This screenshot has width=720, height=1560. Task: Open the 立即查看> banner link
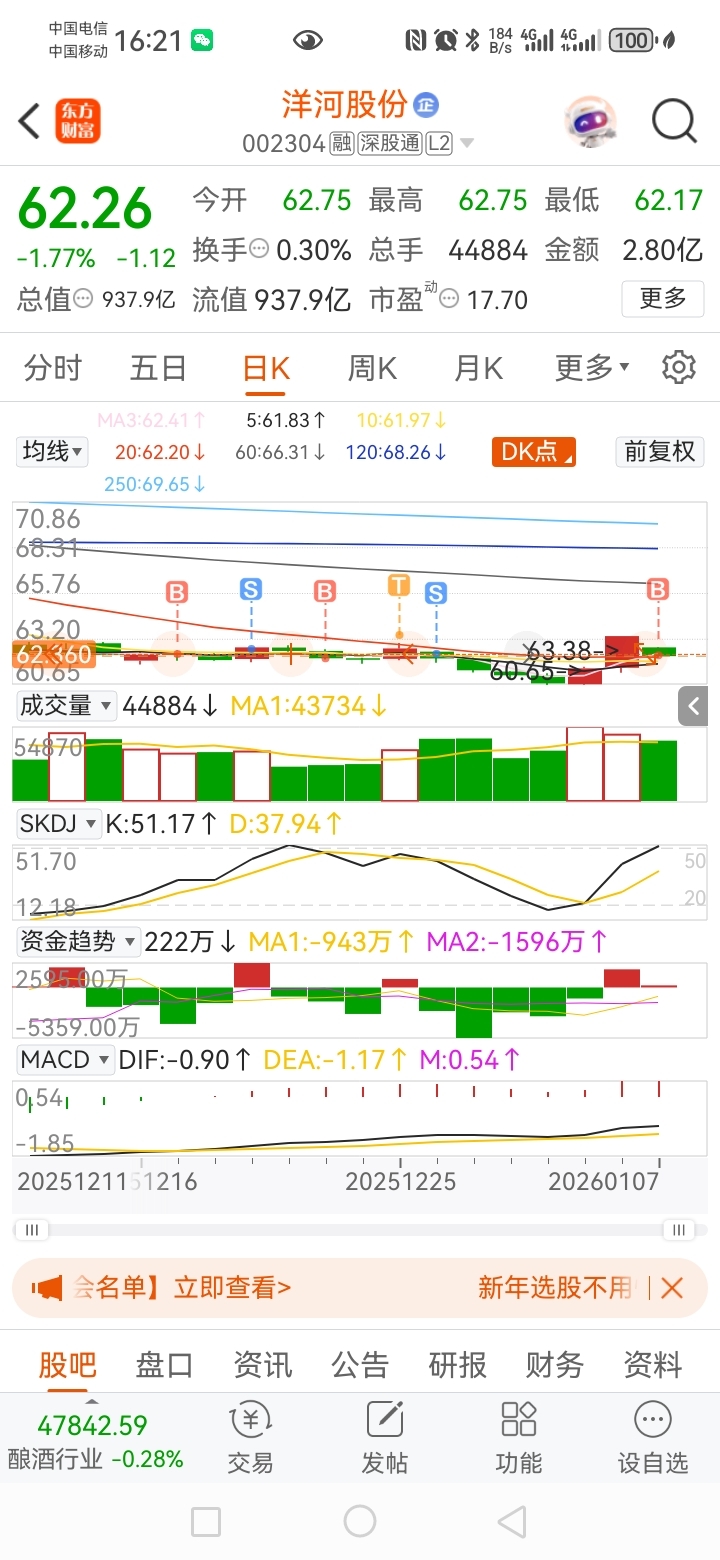(233, 1288)
